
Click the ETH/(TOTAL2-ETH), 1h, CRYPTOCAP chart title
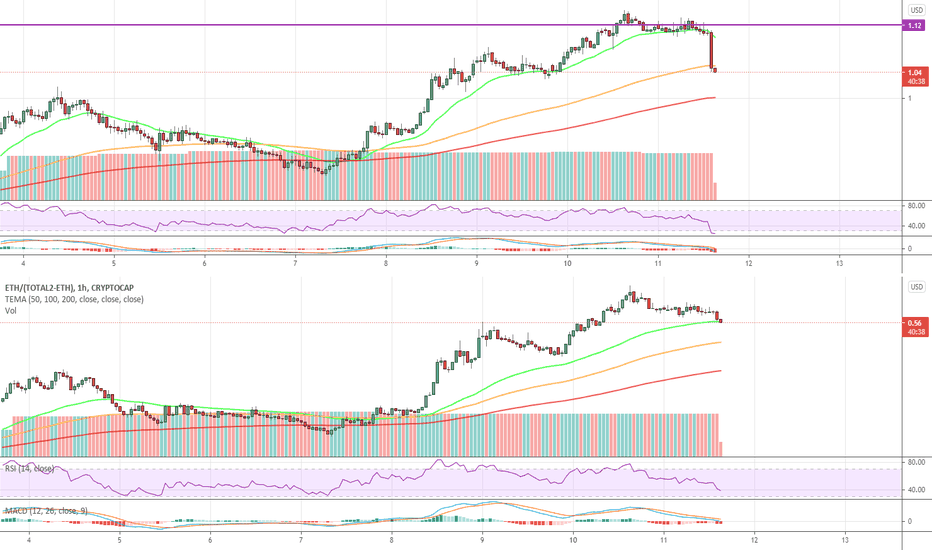coord(69,288)
